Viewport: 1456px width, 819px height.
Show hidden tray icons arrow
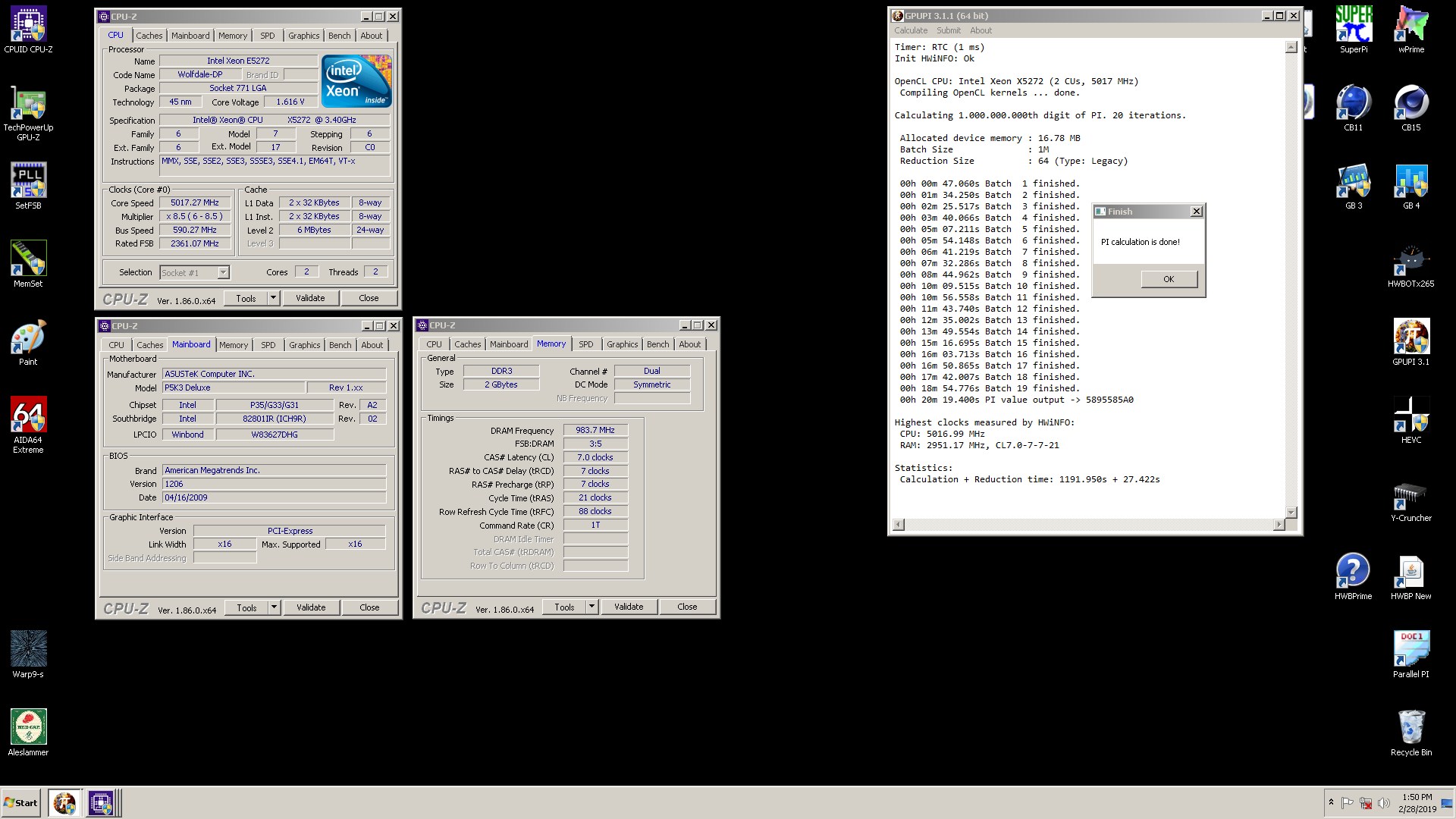coord(1331,802)
